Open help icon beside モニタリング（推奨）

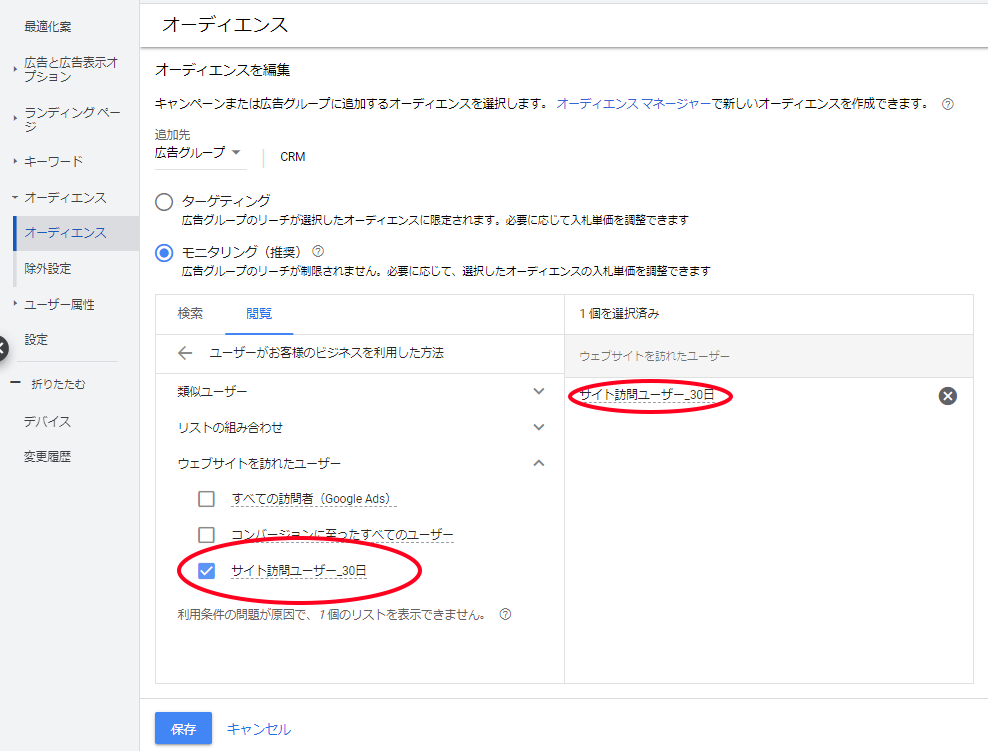[x=318, y=251]
